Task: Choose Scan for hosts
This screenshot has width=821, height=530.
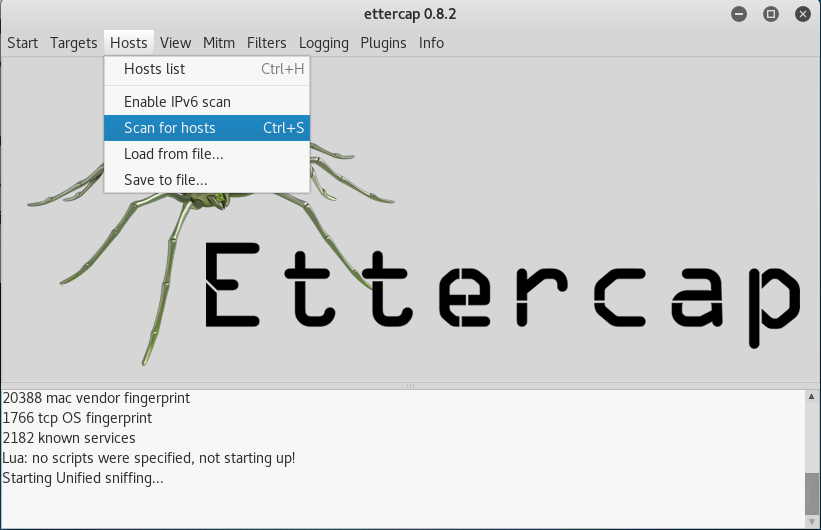Action: pyautogui.click(x=207, y=128)
